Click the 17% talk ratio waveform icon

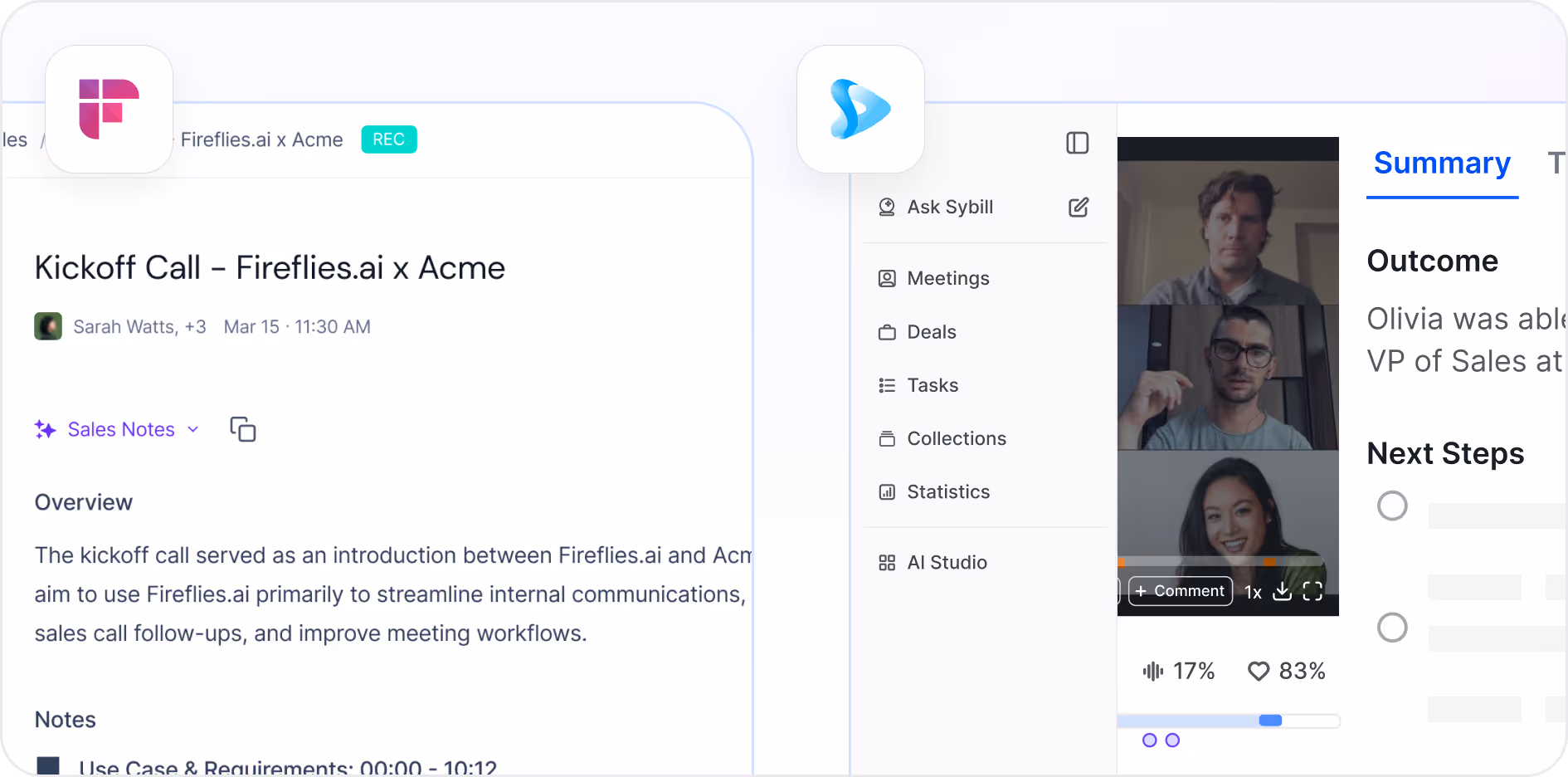point(1152,671)
